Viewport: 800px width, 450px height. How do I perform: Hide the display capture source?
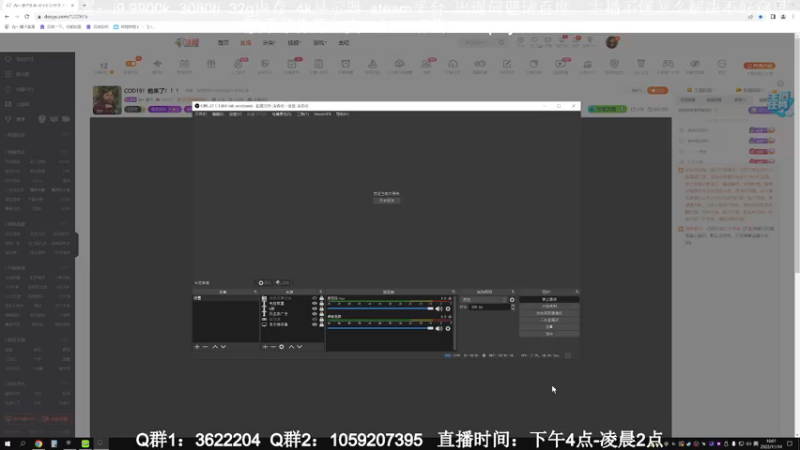click(x=314, y=324)
